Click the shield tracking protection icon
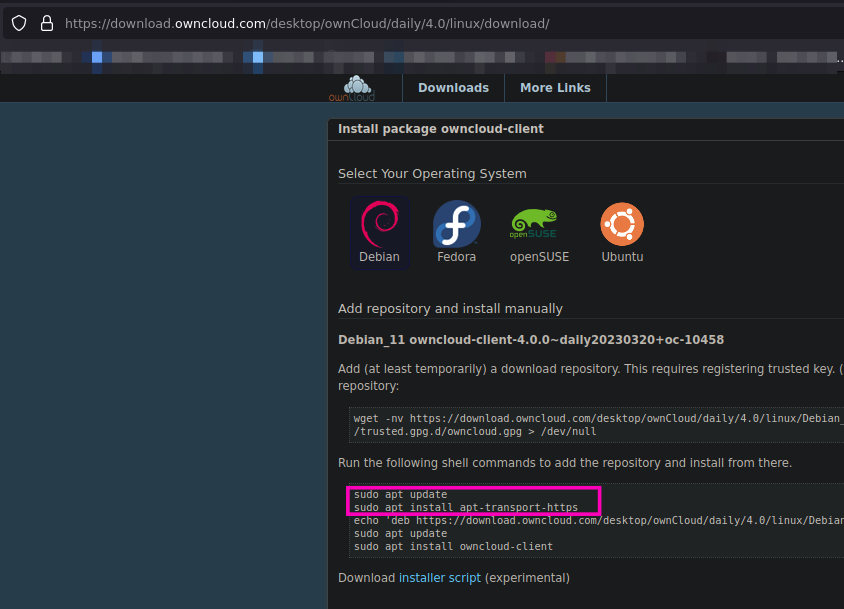This screenshot has width=844, height=609. (x=19, y=23)
